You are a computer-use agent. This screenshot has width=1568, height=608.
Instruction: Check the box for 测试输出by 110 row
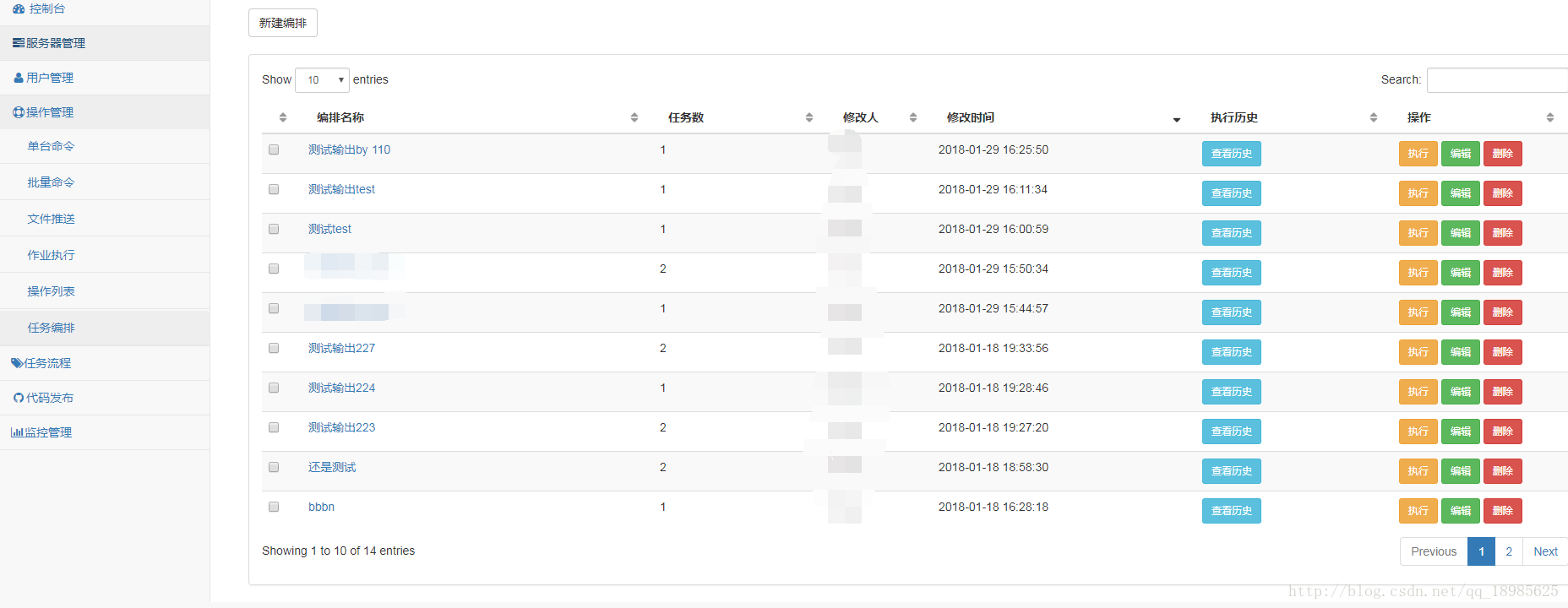(274, 149)
